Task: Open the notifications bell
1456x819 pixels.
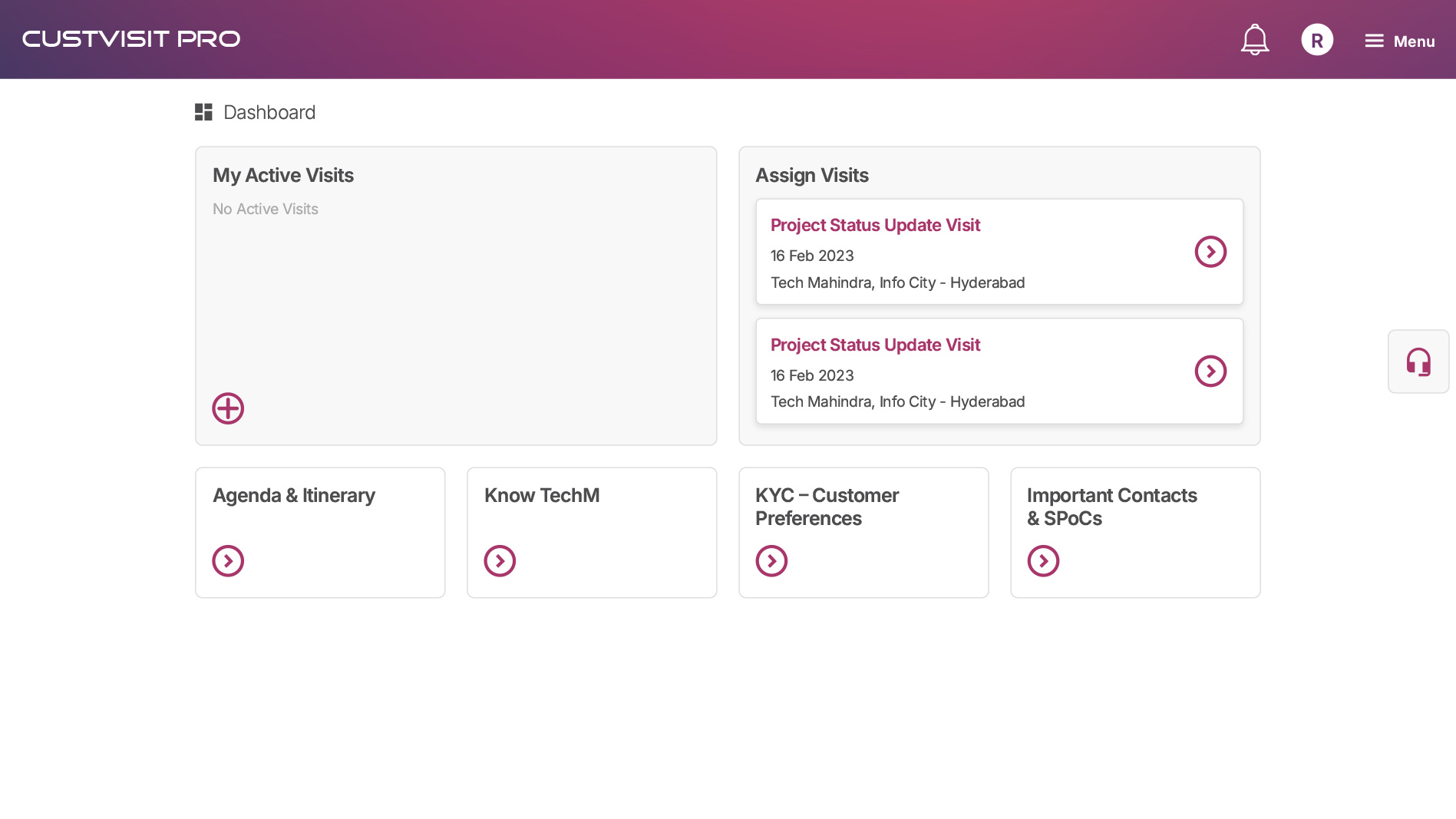Action: point(1255,40)
